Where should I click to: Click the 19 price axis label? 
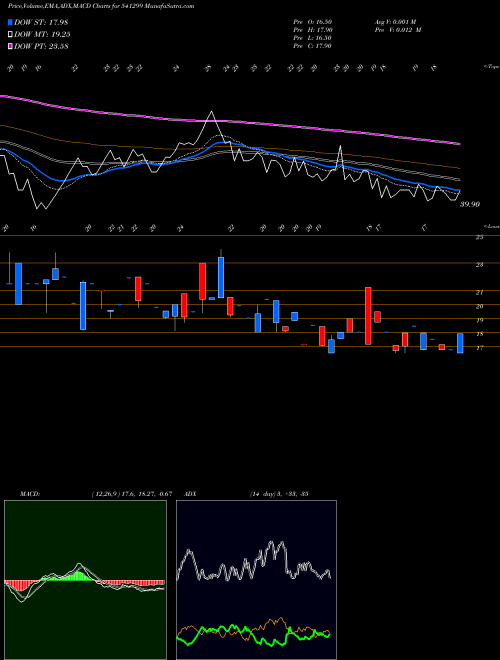click(479, 320)
